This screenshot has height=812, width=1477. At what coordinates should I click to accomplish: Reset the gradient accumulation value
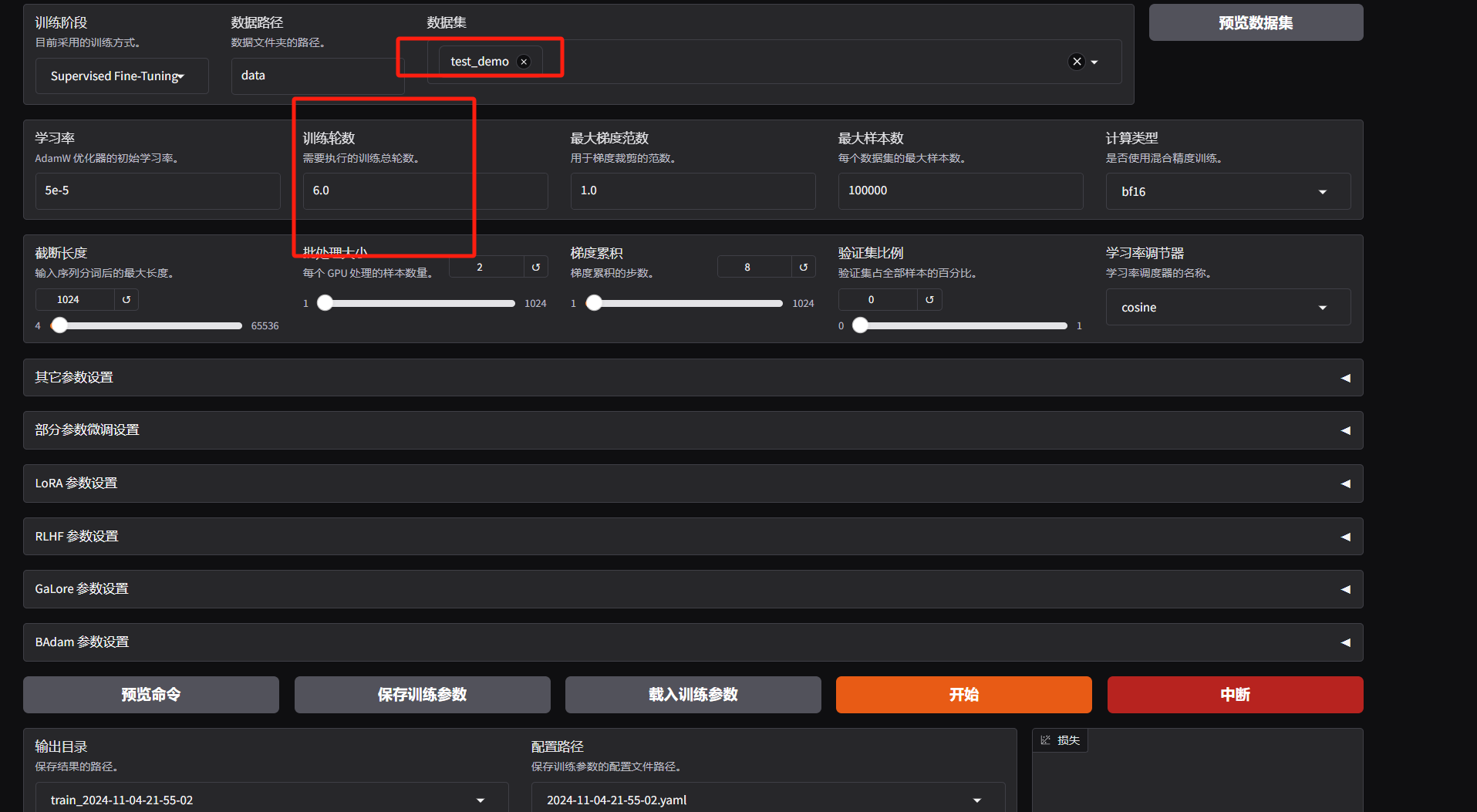[x=804, y=268]
